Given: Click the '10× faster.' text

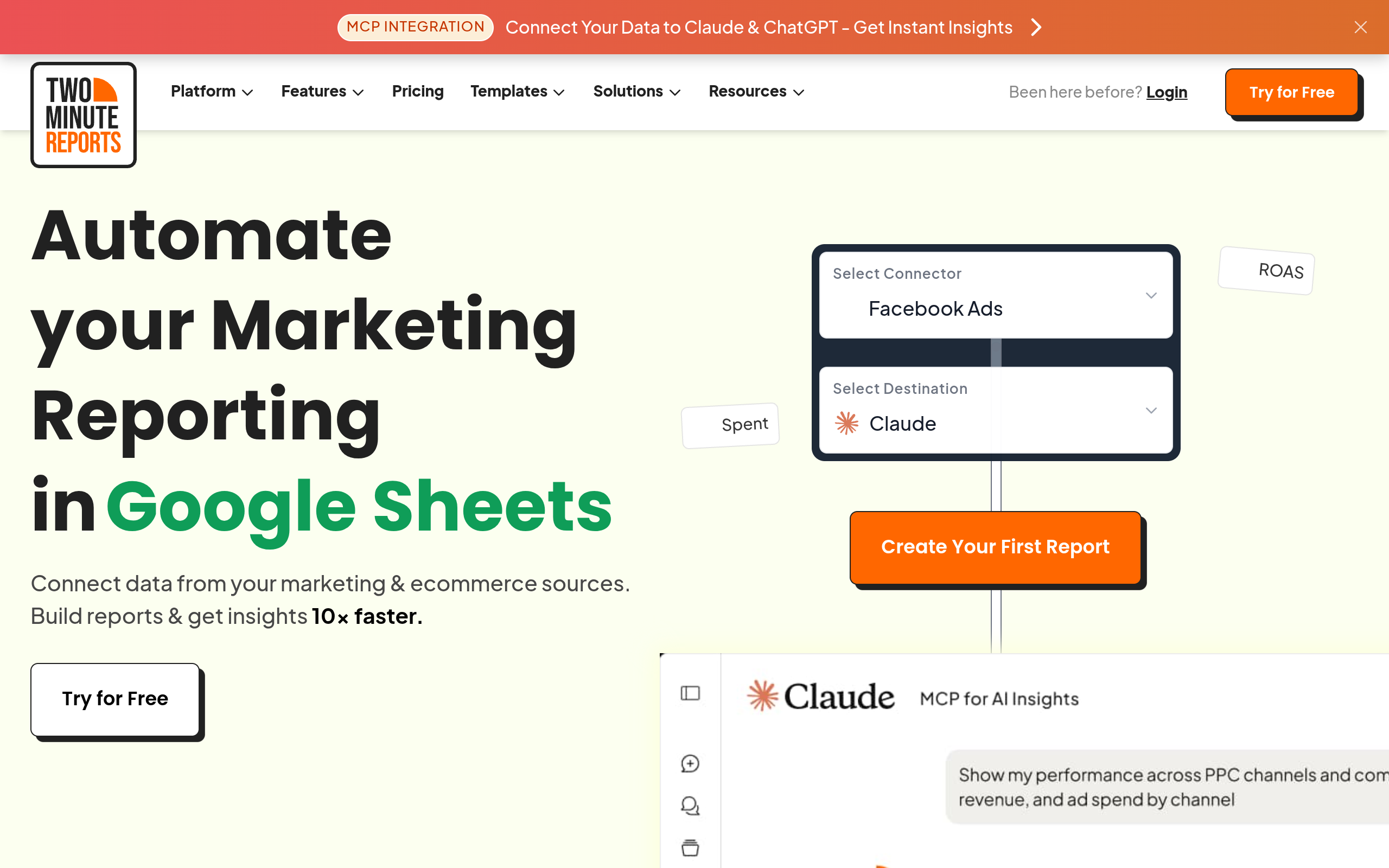Looking at the screenshot, I should 367,616.
